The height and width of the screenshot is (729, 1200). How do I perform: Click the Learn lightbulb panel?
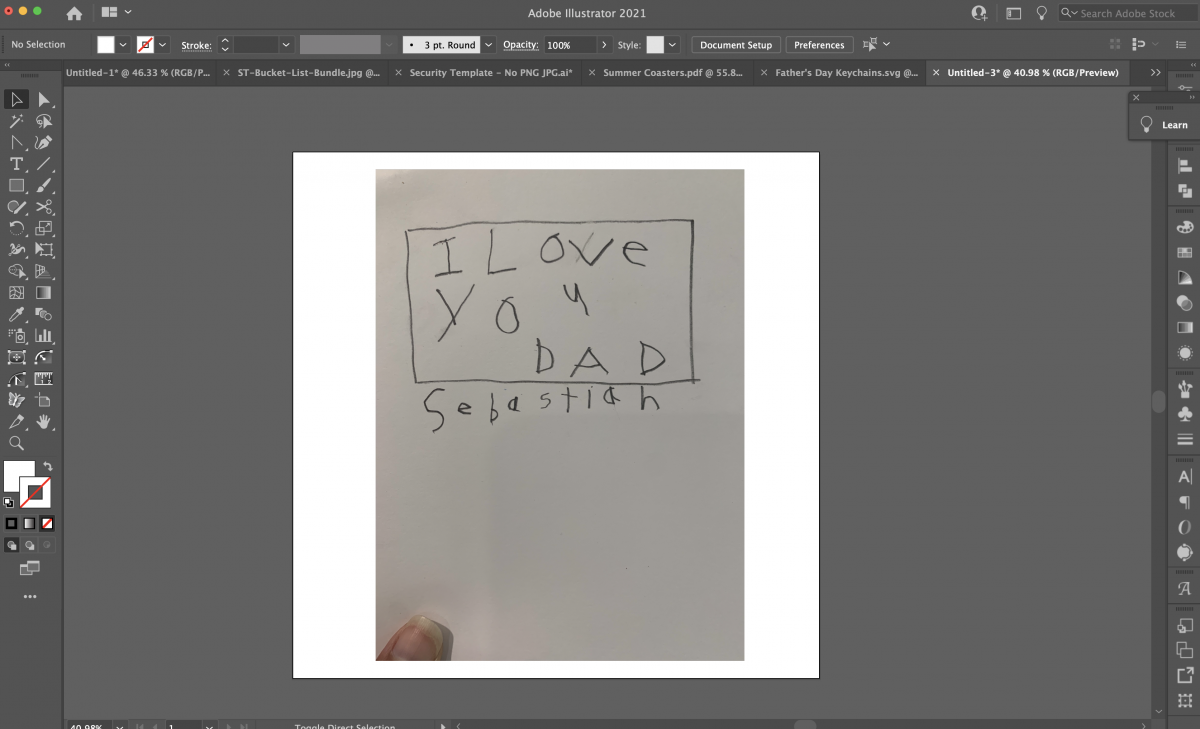[1165, 125]
